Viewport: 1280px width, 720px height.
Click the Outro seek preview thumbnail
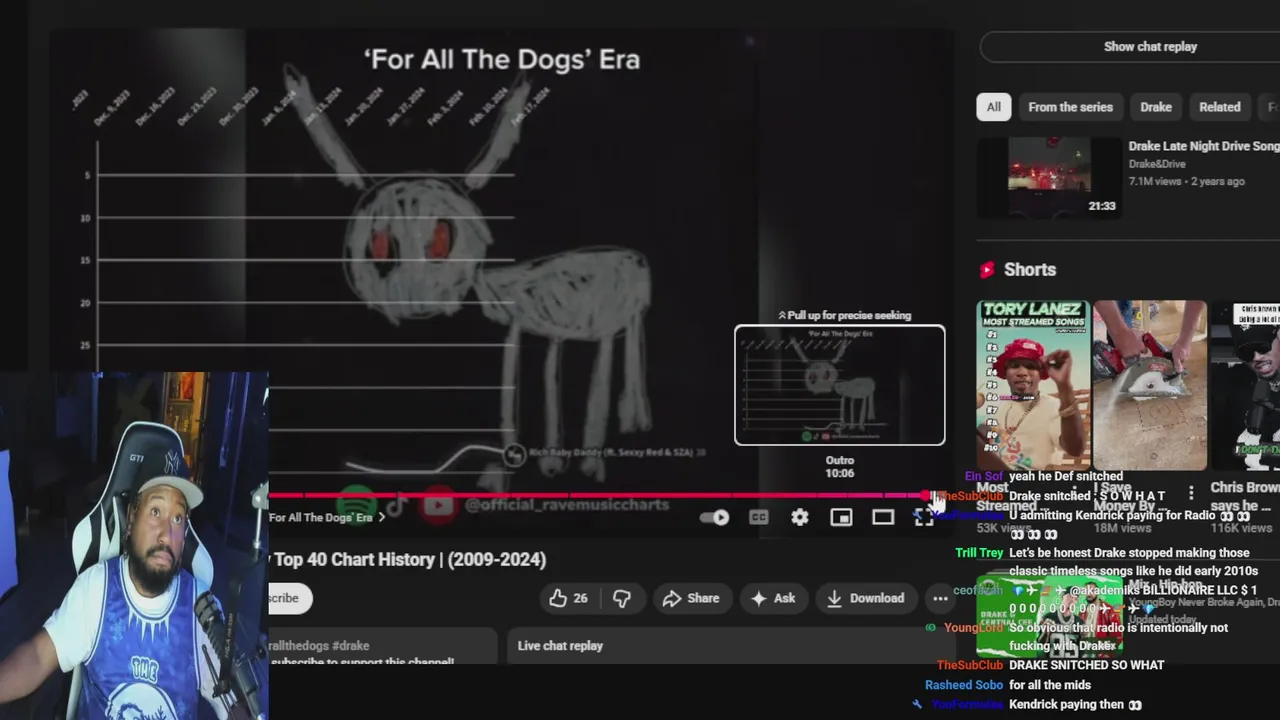click(840, 385)
